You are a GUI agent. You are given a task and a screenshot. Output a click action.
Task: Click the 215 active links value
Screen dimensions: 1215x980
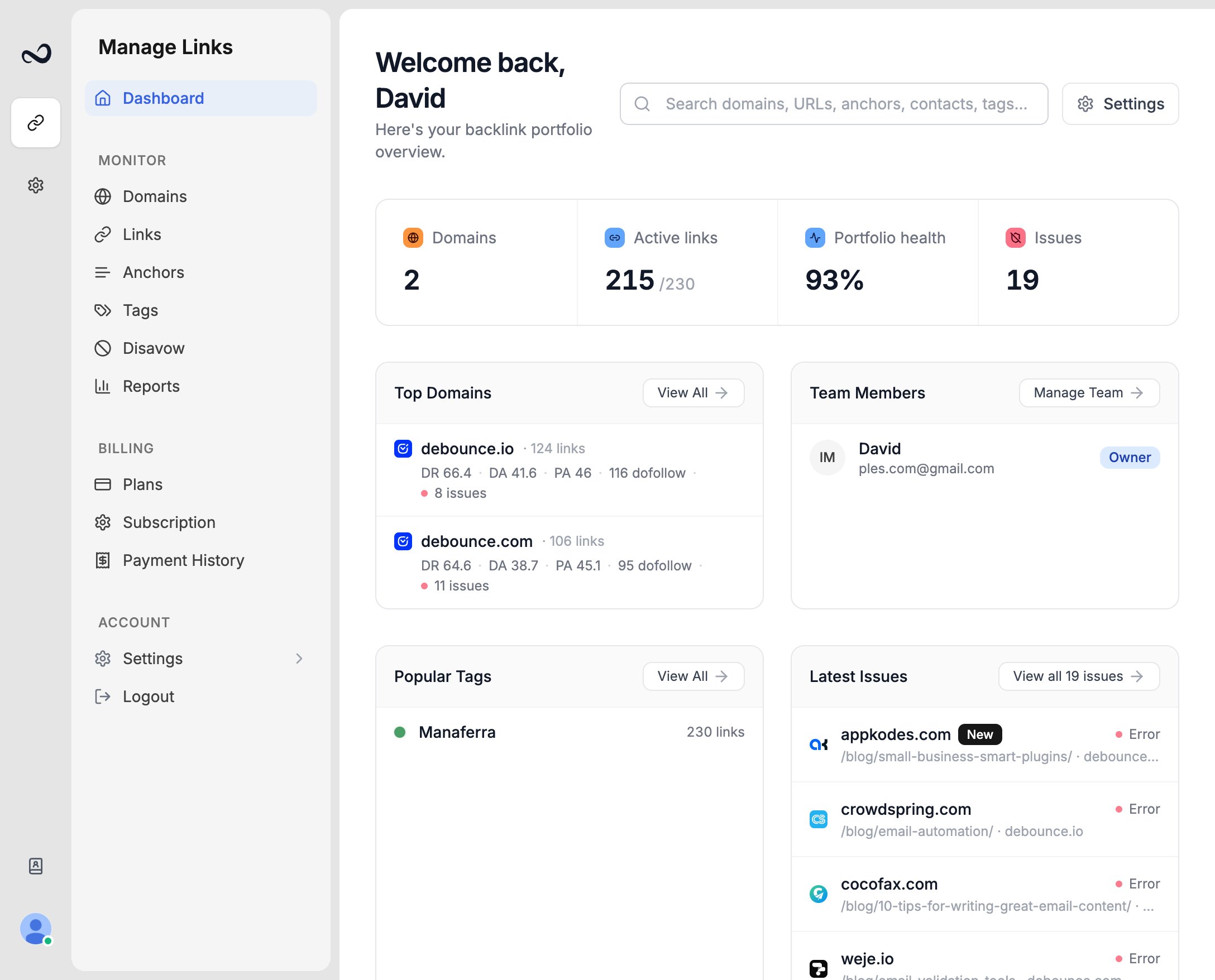[630, 280]
